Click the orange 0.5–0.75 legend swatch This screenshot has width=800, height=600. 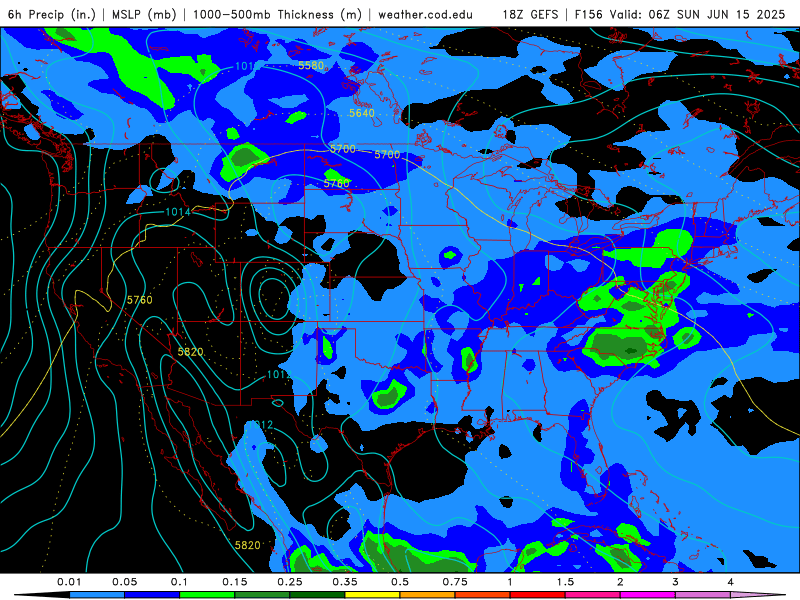(x=428, y=595)
